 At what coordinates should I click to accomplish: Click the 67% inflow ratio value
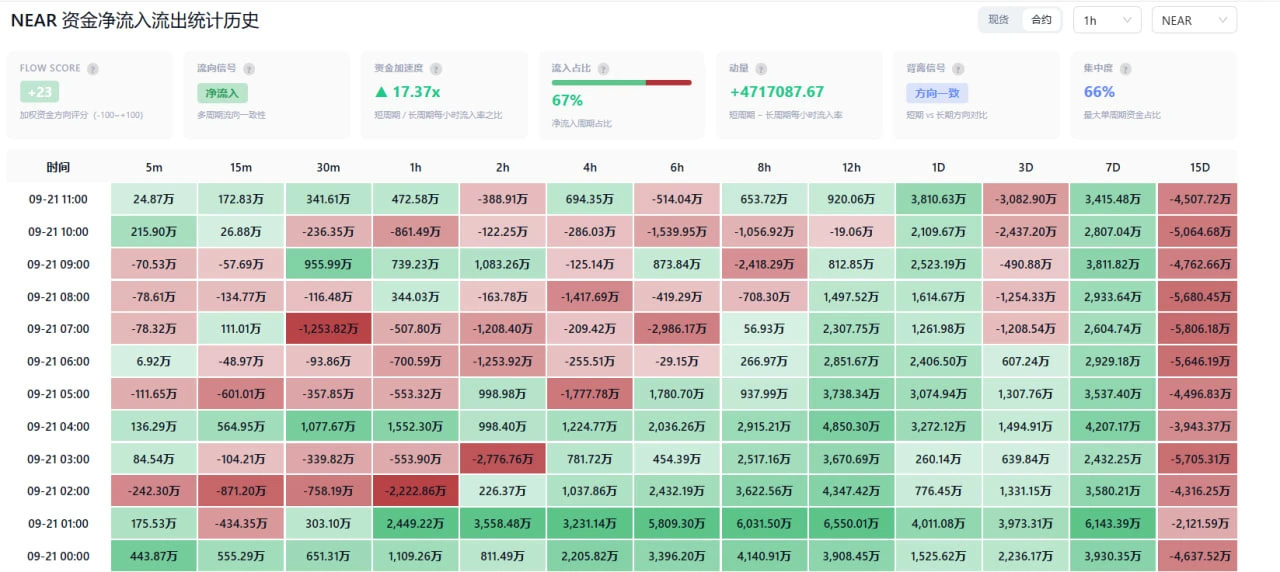(x=567, y=100)
